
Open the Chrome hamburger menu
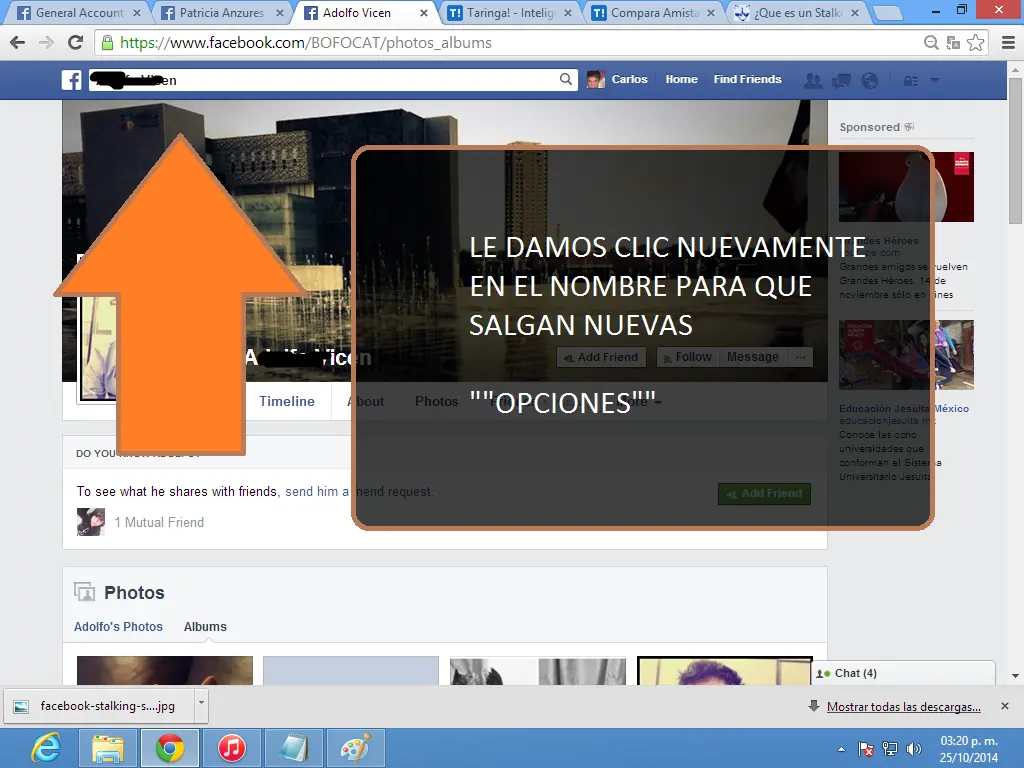[1008, 43]
